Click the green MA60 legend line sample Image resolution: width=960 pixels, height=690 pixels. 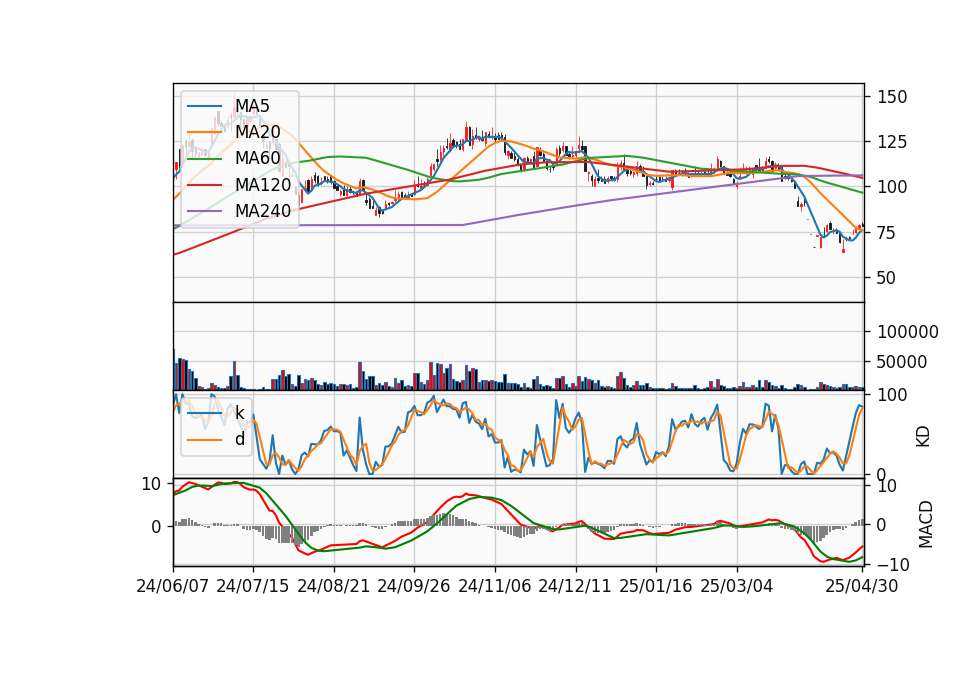tap(204, 158)
